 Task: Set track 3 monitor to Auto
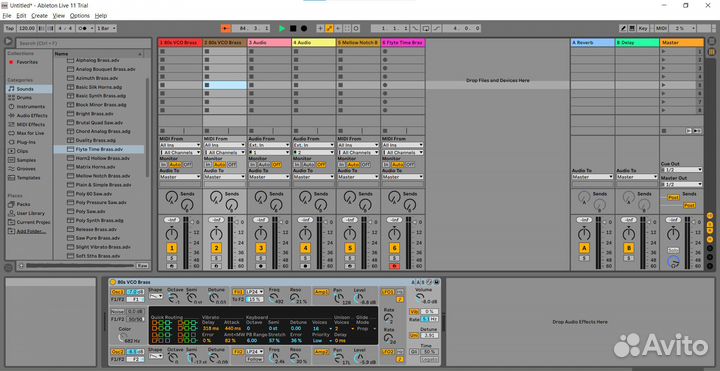pos(264,164)
